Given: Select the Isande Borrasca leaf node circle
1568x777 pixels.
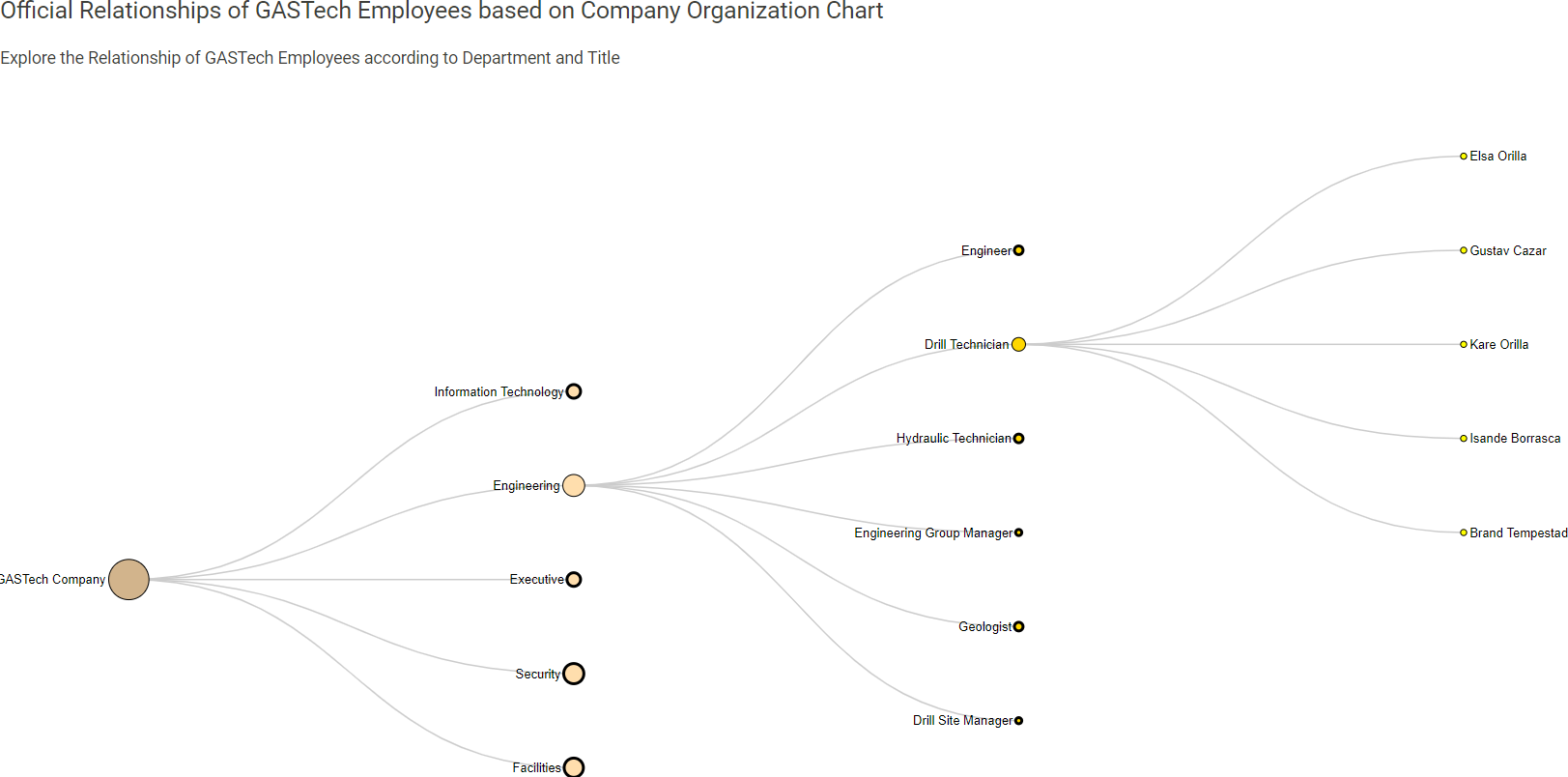Looking at the screenshot, I should [x=1464, y=439].
